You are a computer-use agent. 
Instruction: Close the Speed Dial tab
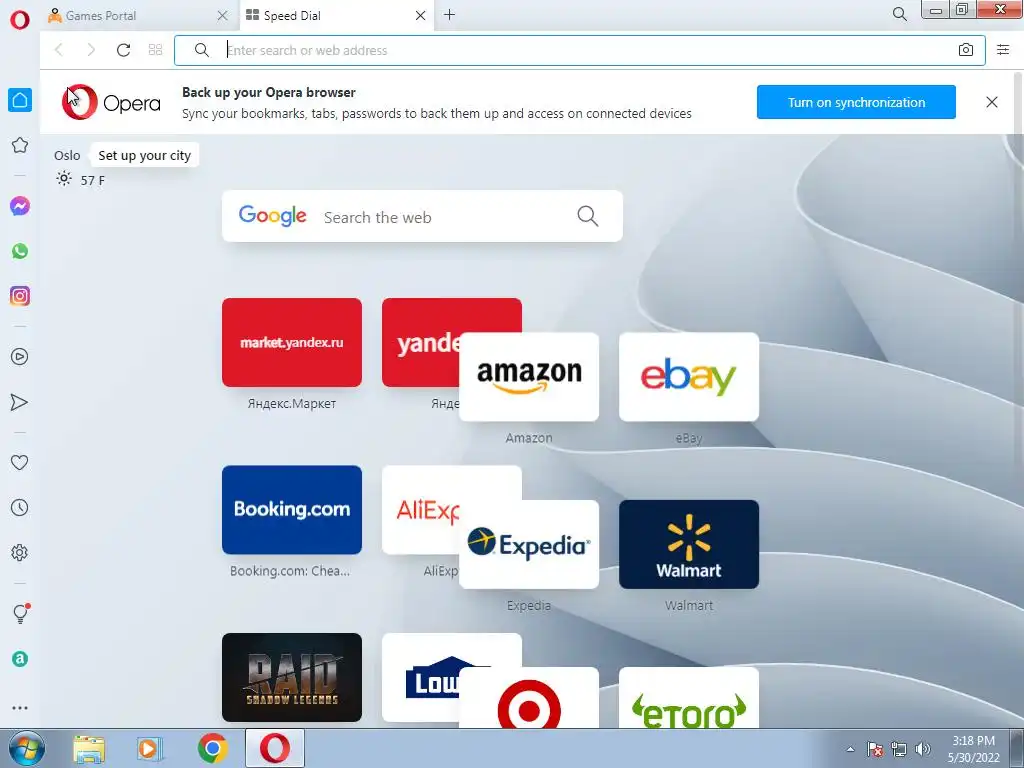(x=421, y=16)
